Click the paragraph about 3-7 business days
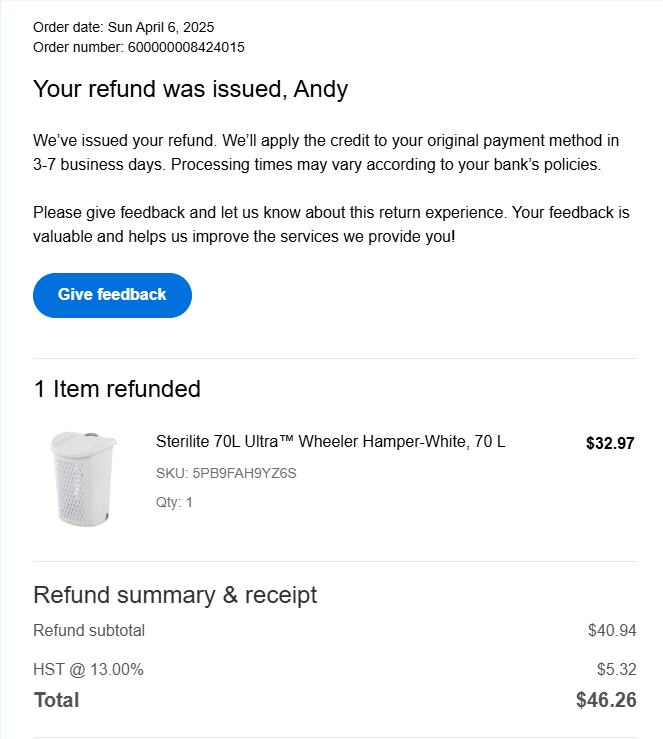The height and width of the screenshot is (739, 663). point(326,152)
